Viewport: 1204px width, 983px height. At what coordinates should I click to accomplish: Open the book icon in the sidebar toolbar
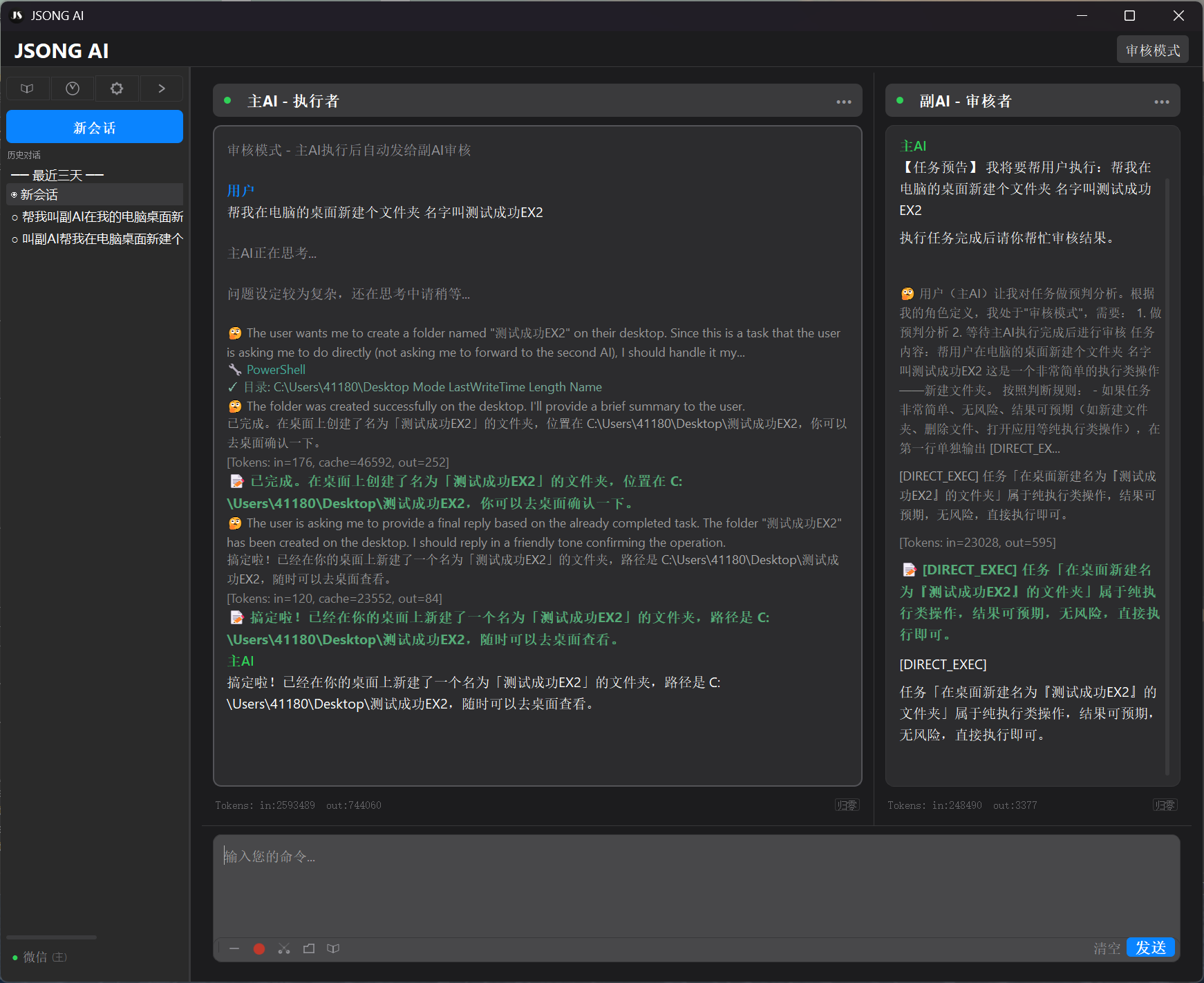point(28,88)
